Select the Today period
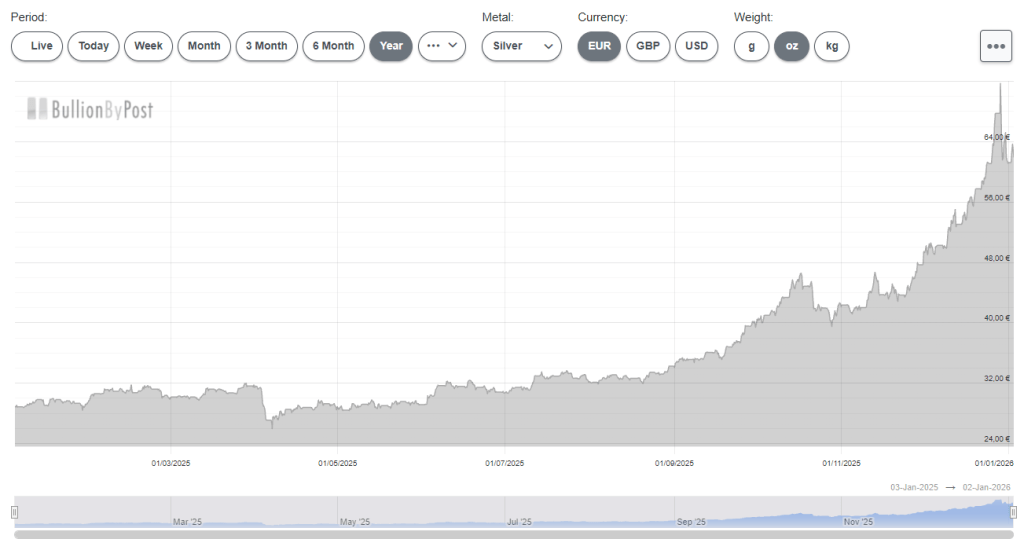The height and width of the screenshot is (550, 1024). tap(94, 46)
